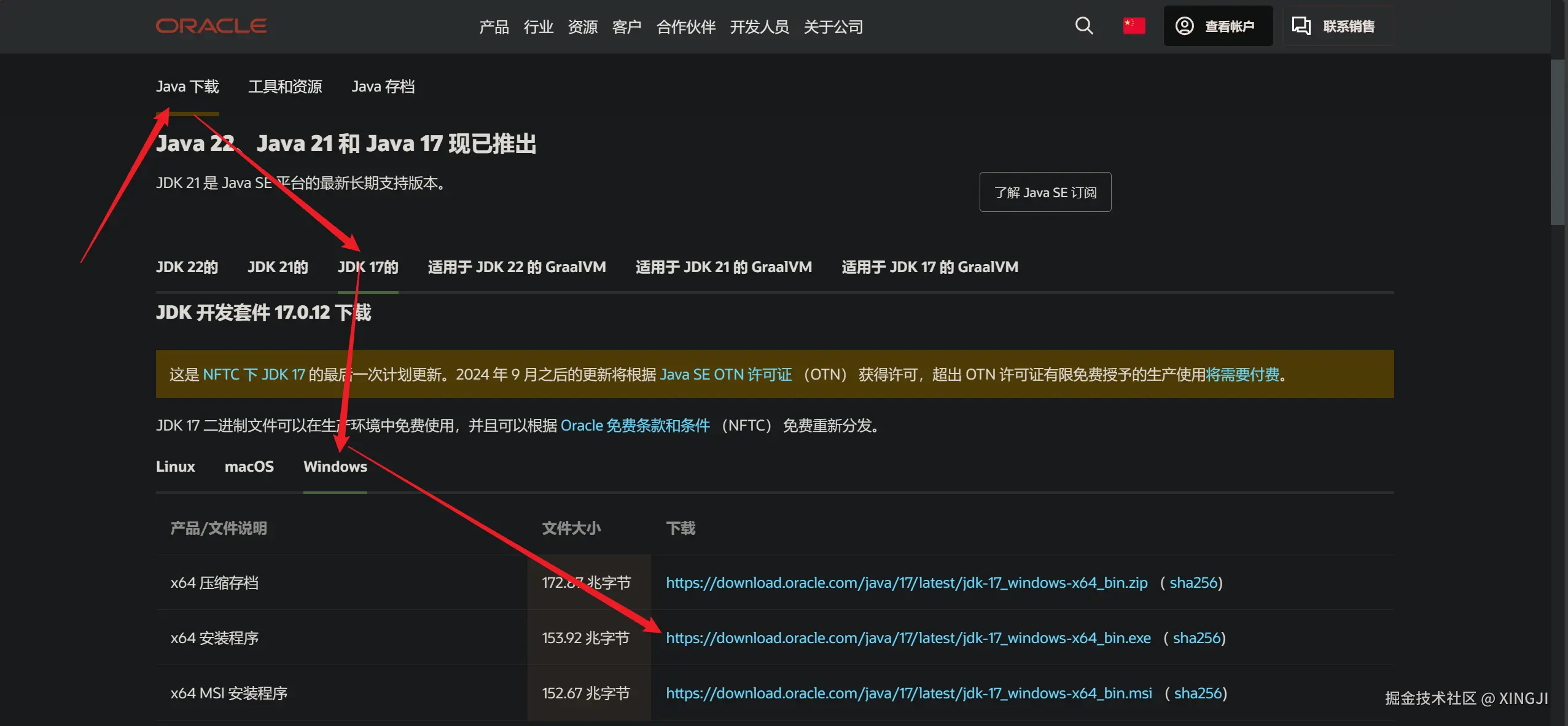Open the search magnifier icon
The width and height of the screenshot is (1568, 726).
(x=1083, y=26)
